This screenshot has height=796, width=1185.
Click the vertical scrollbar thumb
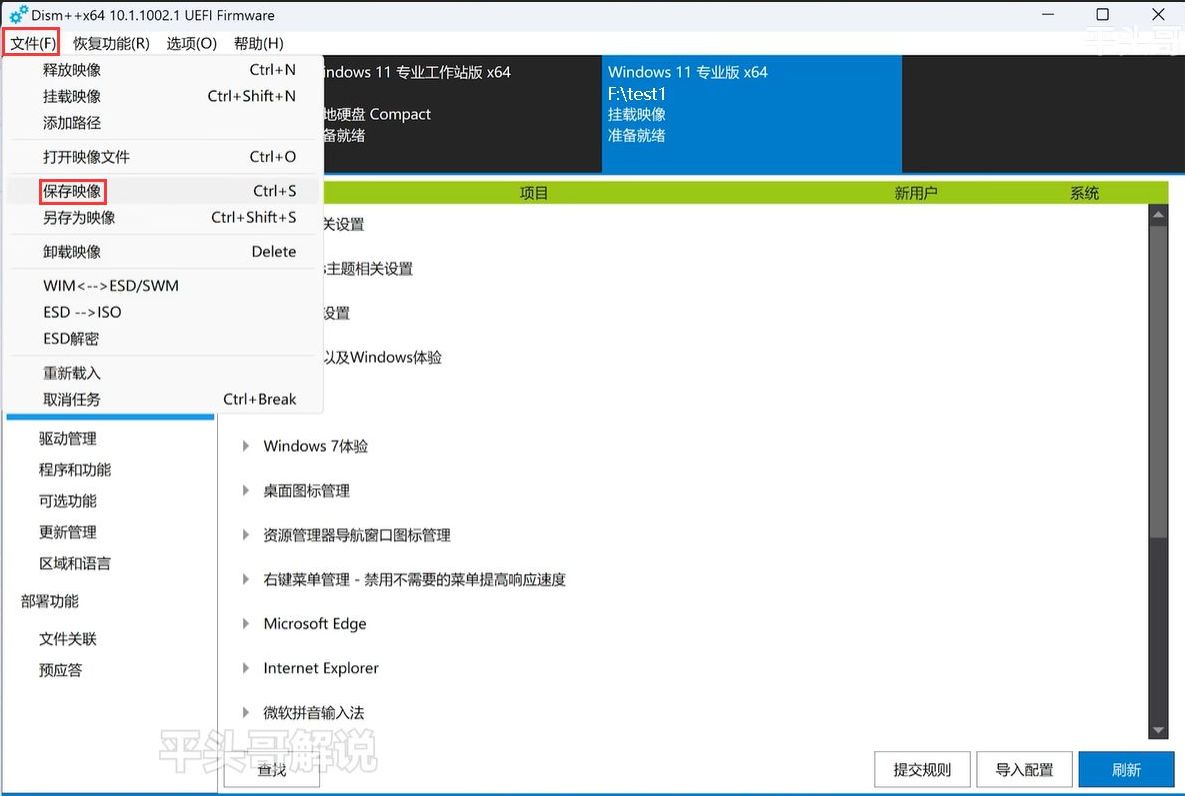point(1158,380)
